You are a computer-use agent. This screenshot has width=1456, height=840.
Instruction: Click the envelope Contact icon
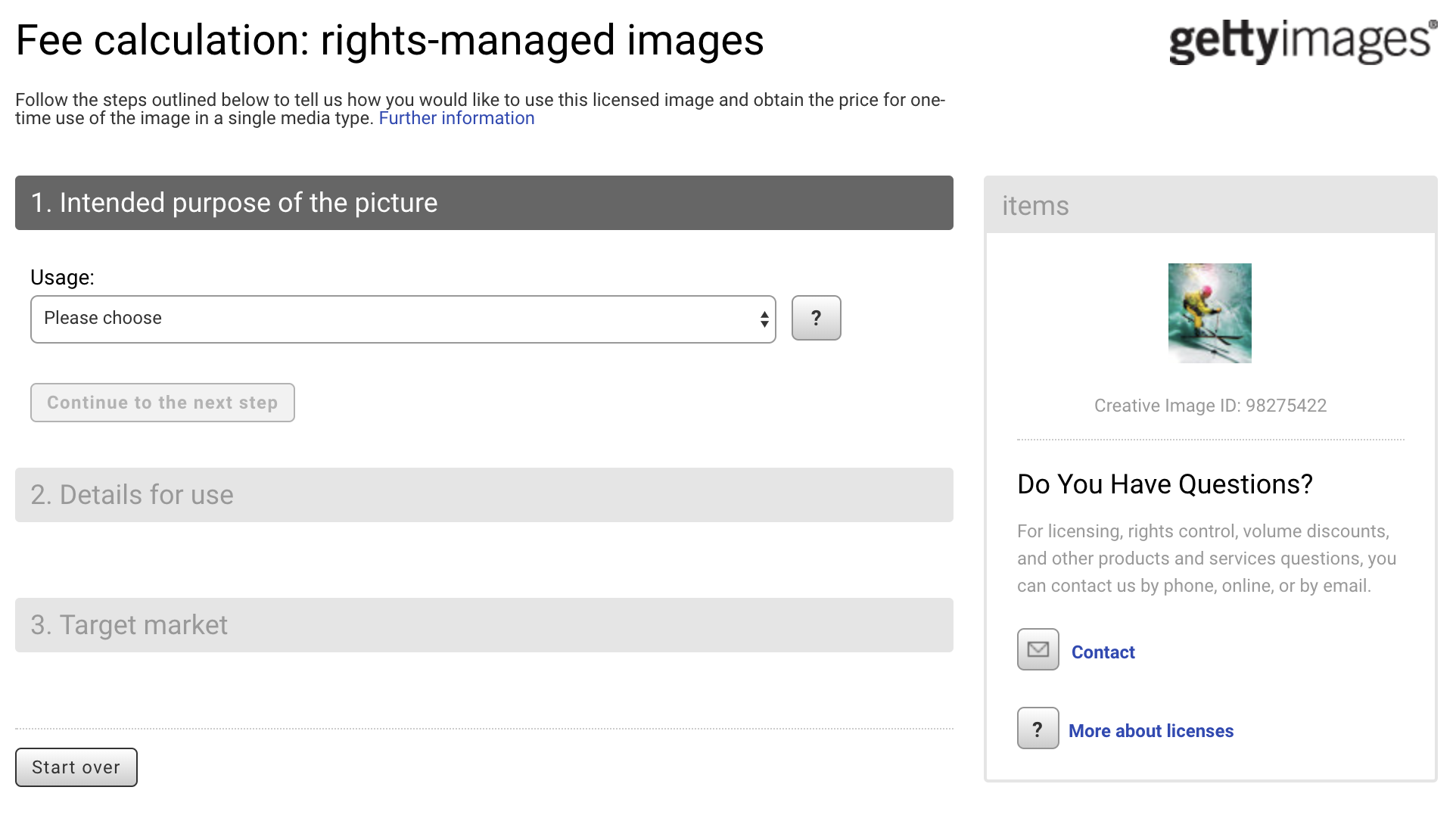click(x=1038, y=649)
